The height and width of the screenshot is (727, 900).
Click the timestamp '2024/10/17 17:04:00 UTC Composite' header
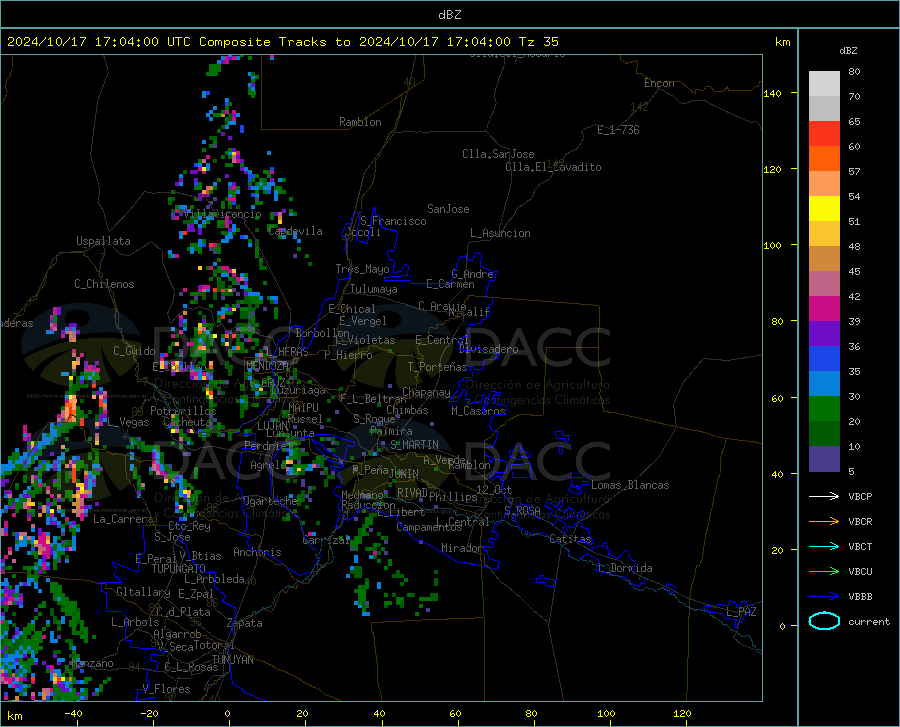pos(138,42)
